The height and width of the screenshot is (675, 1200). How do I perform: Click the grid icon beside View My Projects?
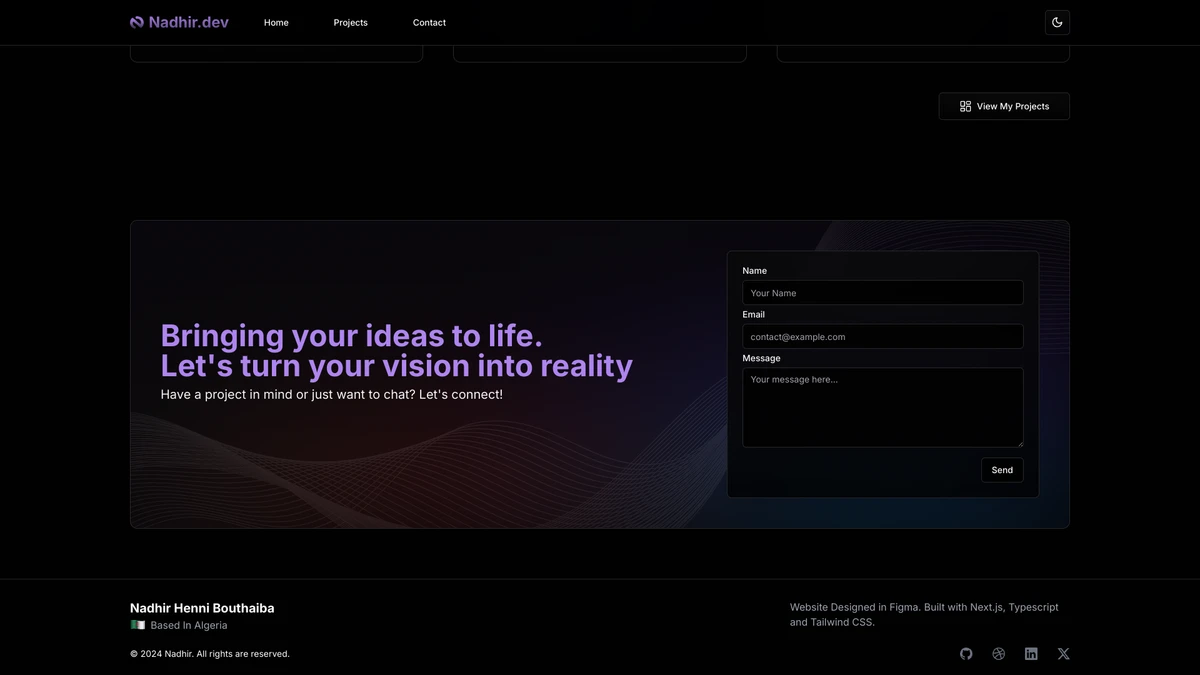(965, 106)
